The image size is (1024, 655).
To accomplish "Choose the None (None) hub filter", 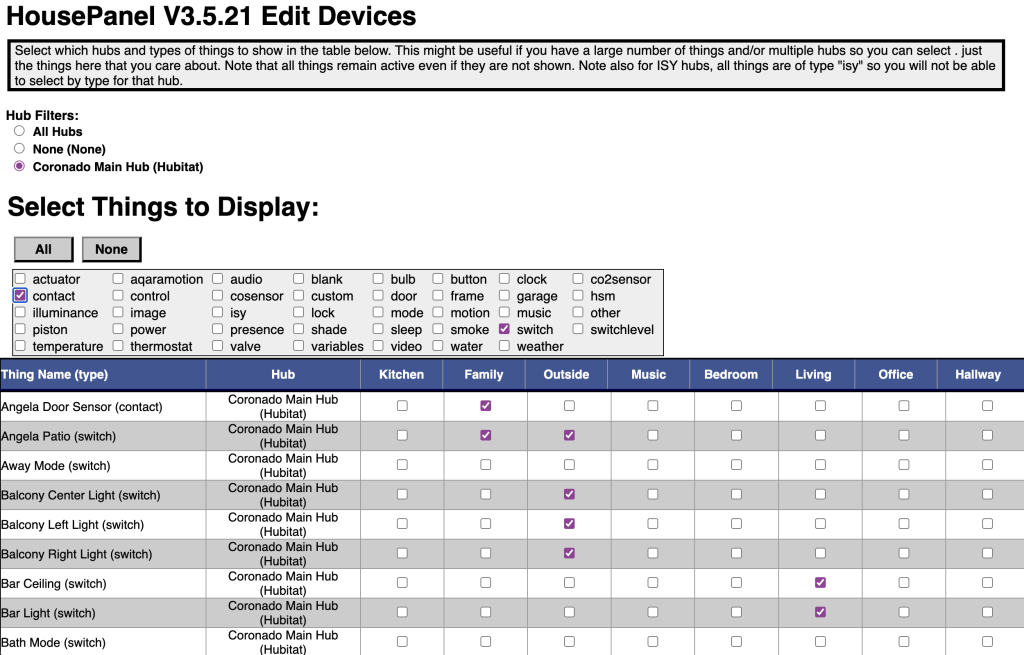I will [19, 148].
